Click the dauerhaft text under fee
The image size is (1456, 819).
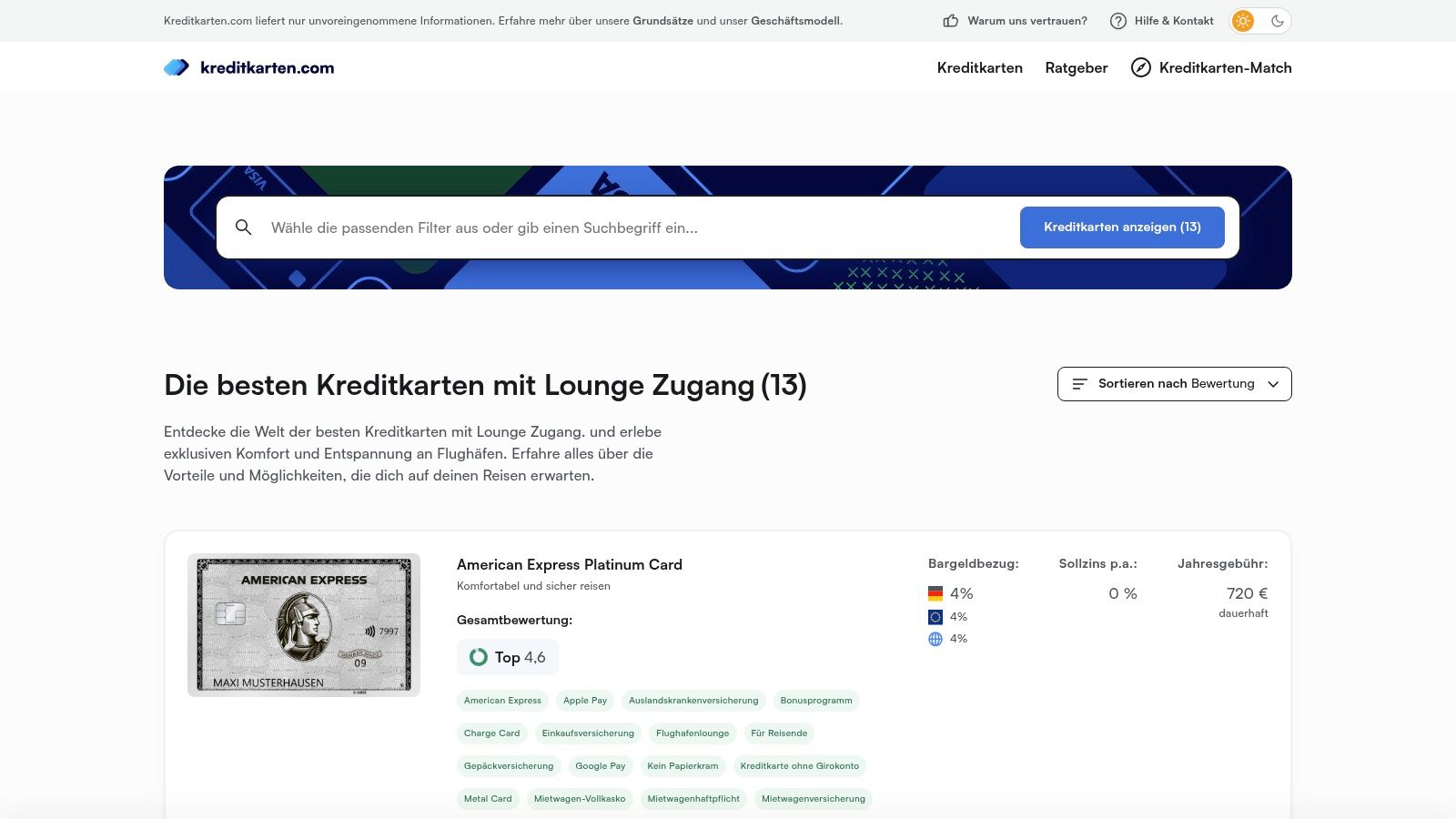pos(1244,613)
